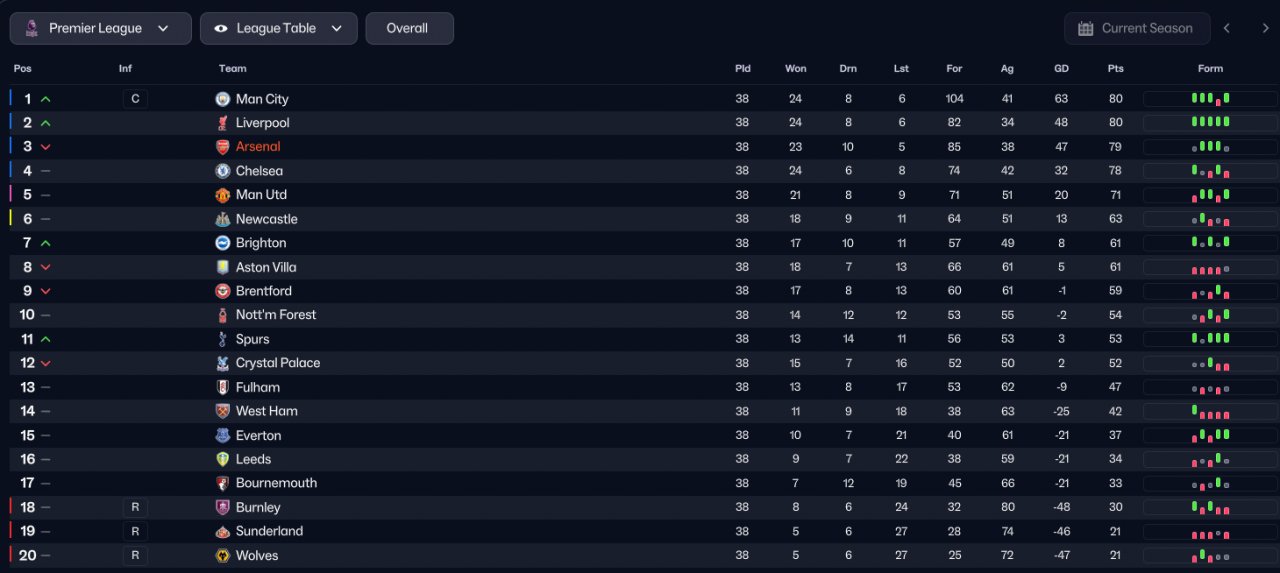The image size is (1280, 573).
Task: Open the Newcastle team link
Action: pos(266,219)
